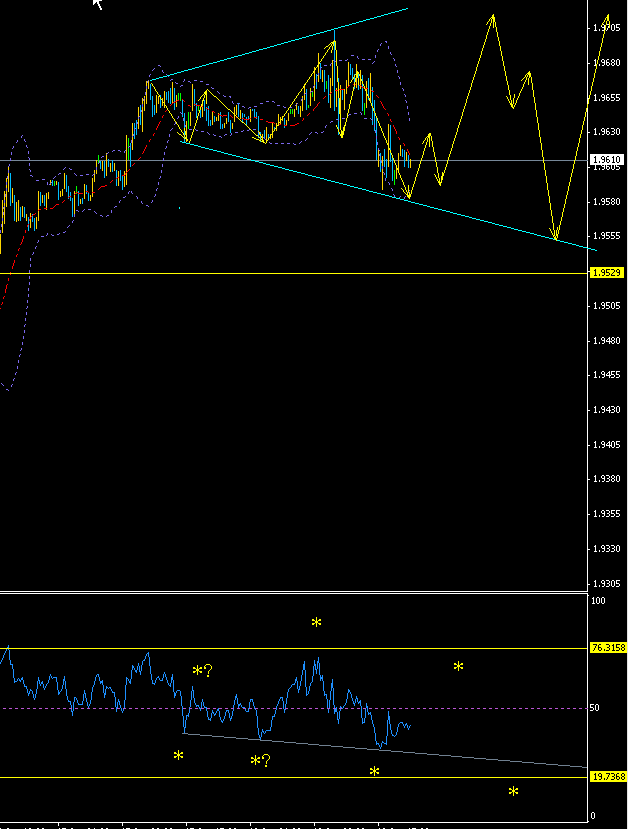Click the 1.9405 price axis value
628x829 pixels.
607,445
